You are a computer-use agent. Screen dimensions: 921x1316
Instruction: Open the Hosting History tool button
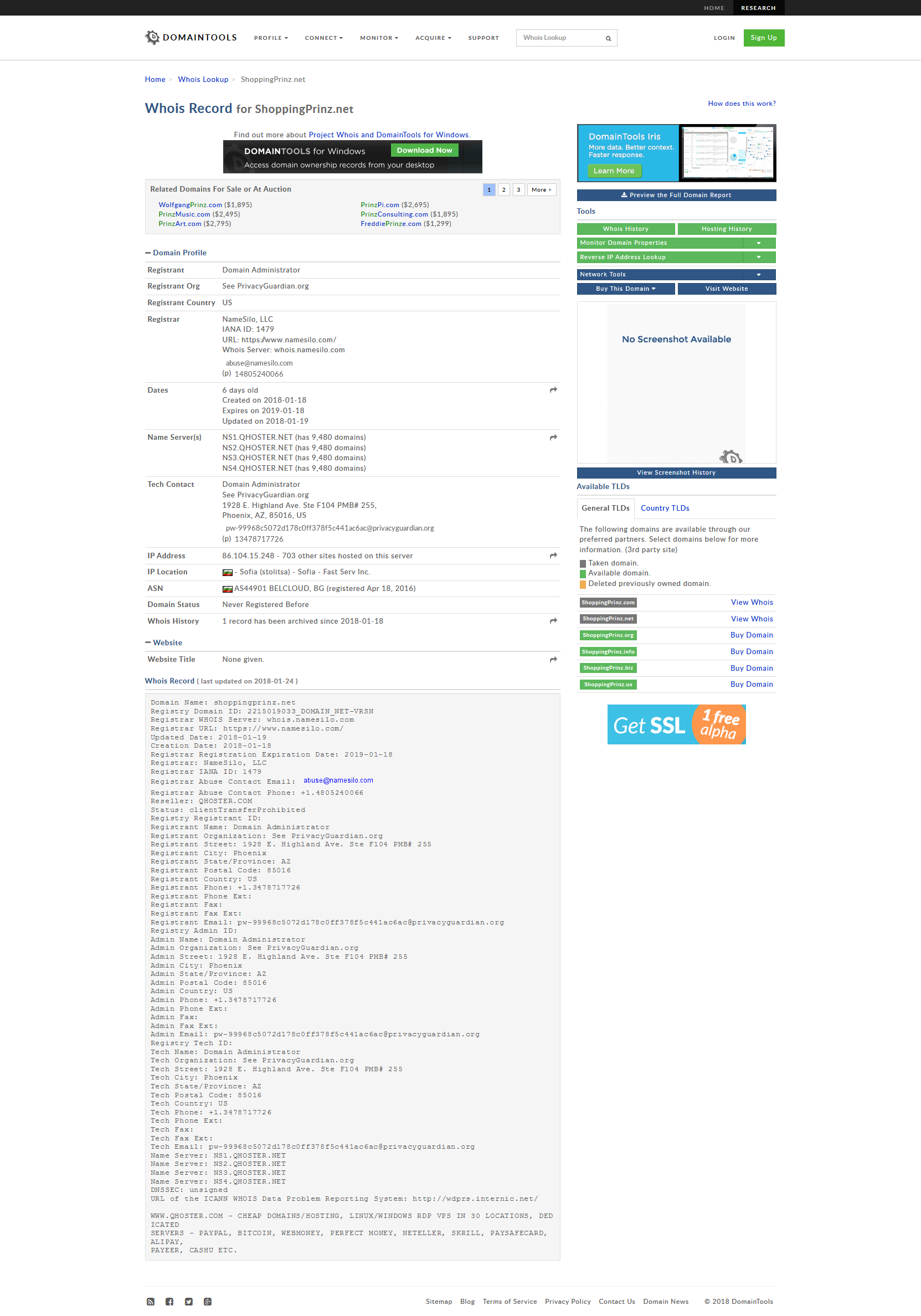click(727, 229)
